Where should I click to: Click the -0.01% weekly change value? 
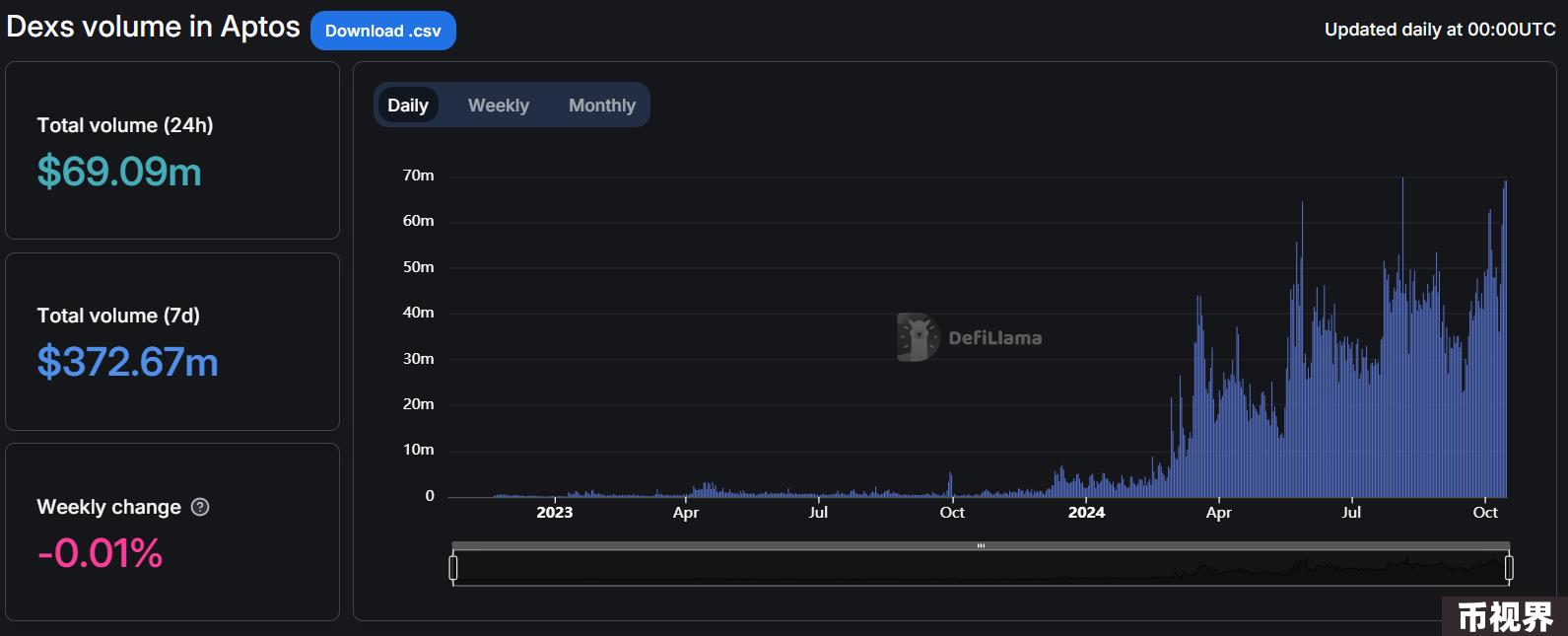click(x=100, y=553)
